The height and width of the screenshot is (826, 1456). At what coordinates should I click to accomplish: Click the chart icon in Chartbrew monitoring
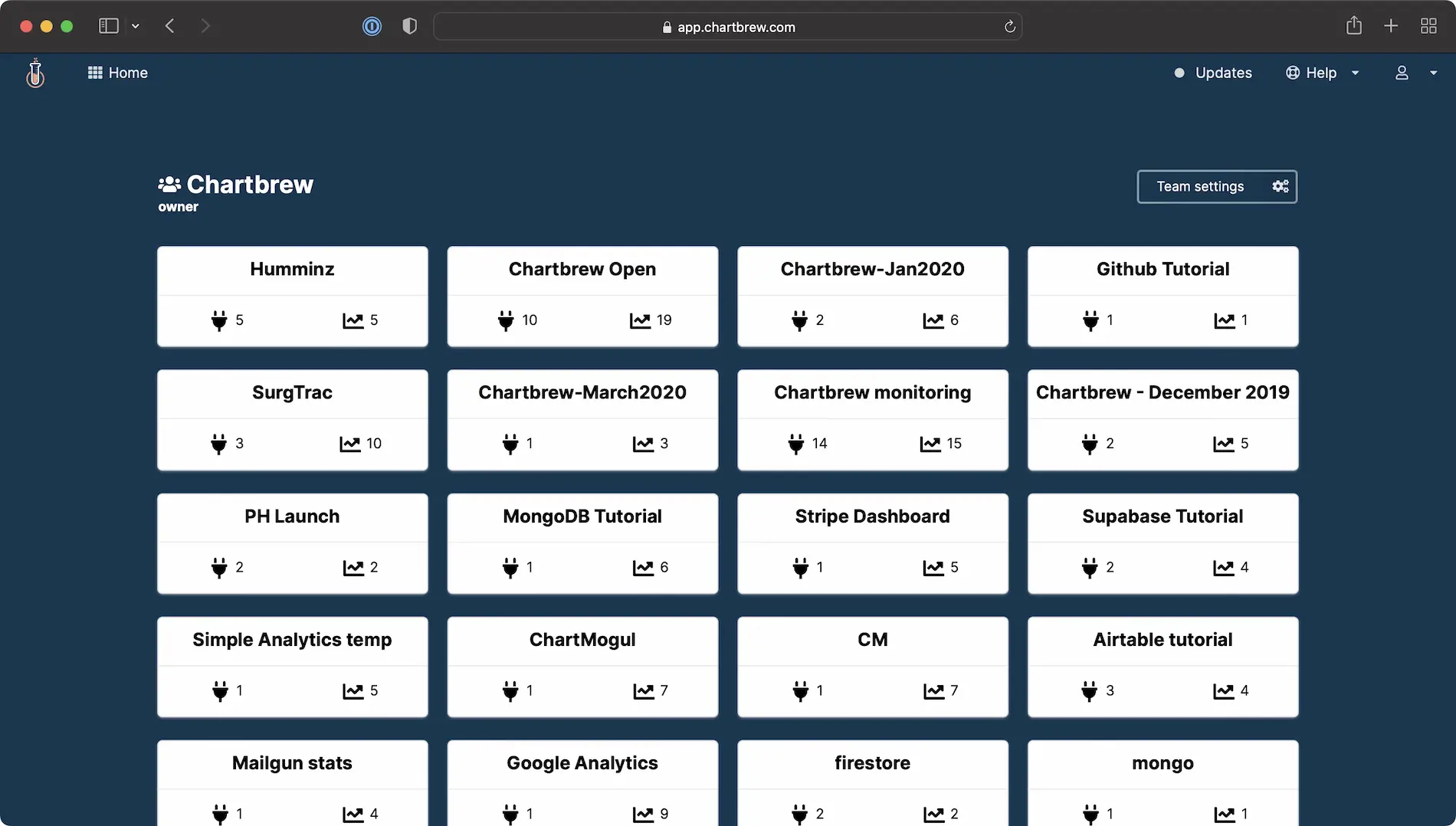coord(930,444)
